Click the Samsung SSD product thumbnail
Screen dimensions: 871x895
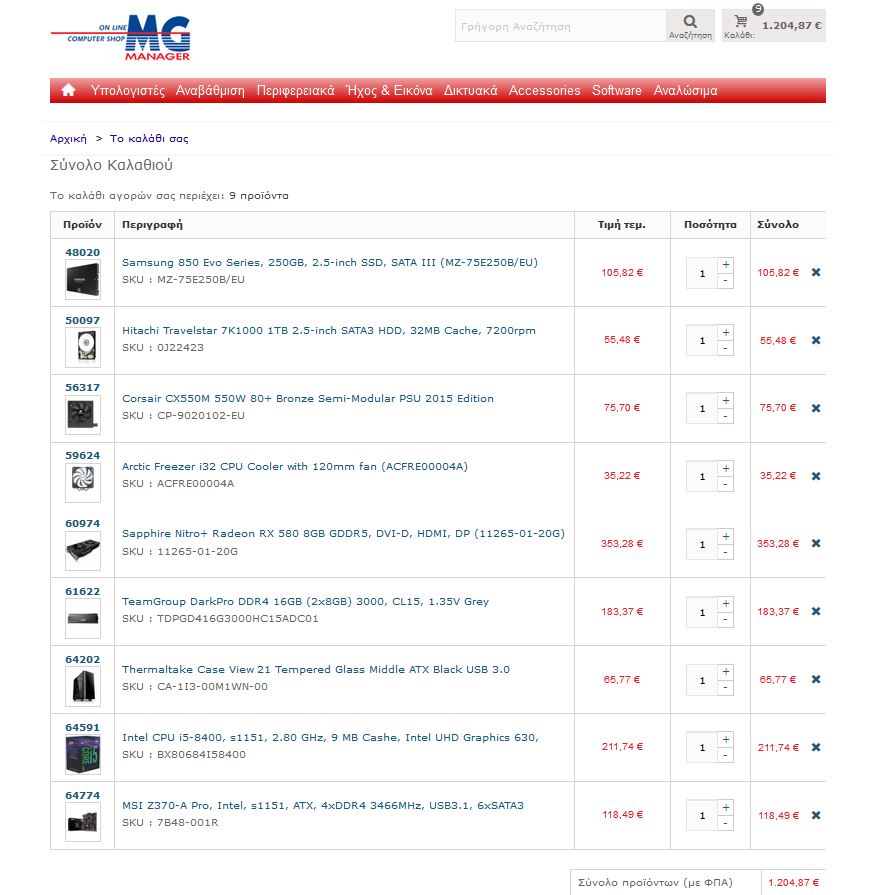[83, 280]
